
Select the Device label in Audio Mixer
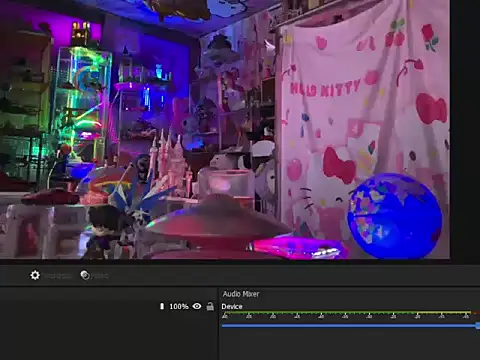[232, 307]
